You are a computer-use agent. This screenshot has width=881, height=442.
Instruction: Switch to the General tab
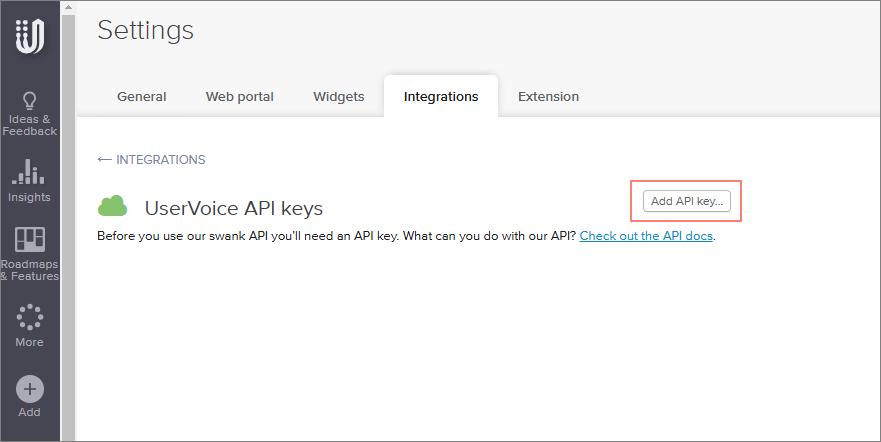pyautogui.click(x=142, y=97)
